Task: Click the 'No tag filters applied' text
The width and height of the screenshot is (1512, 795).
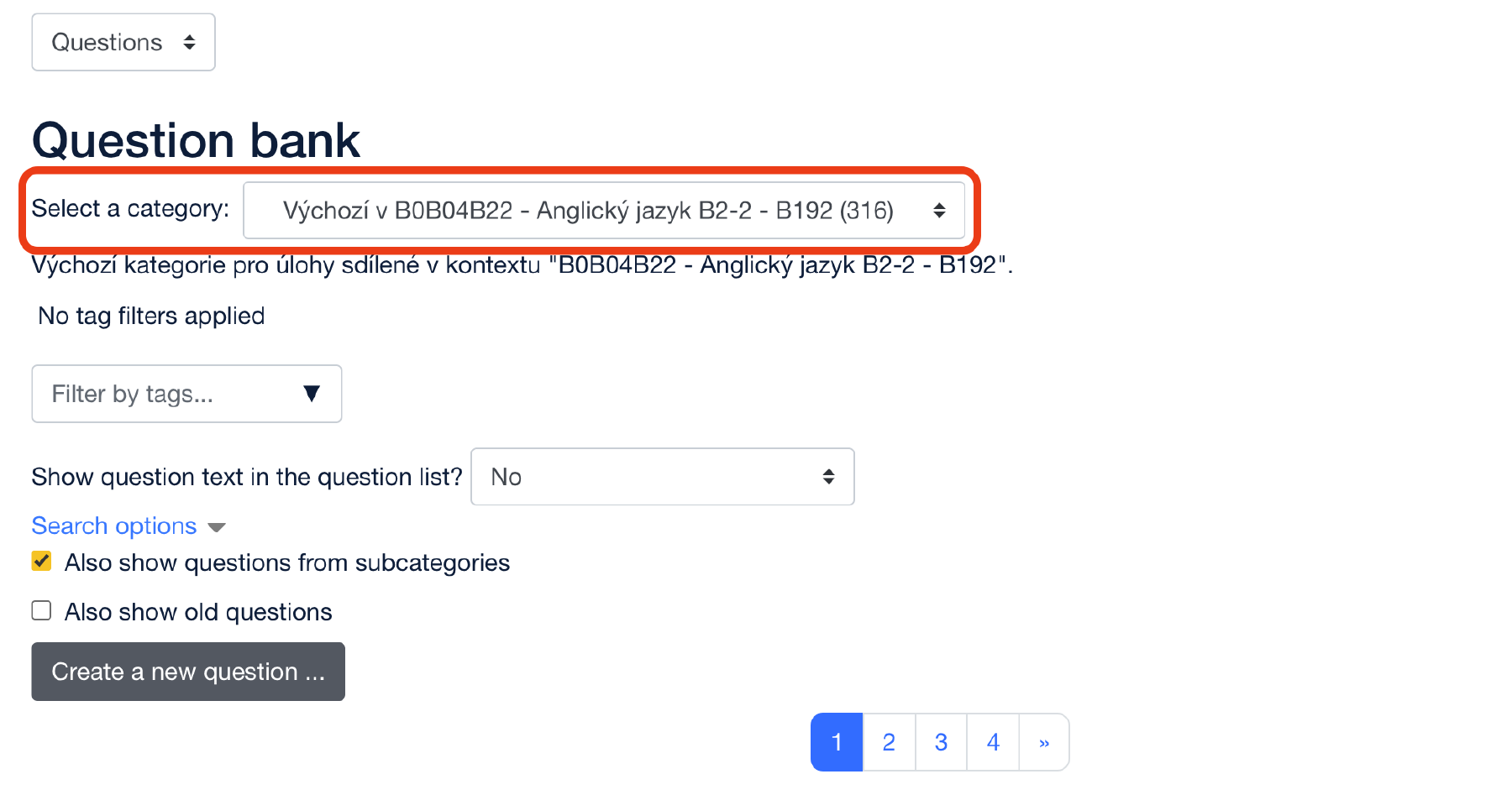Action: (x=151, y=316)
